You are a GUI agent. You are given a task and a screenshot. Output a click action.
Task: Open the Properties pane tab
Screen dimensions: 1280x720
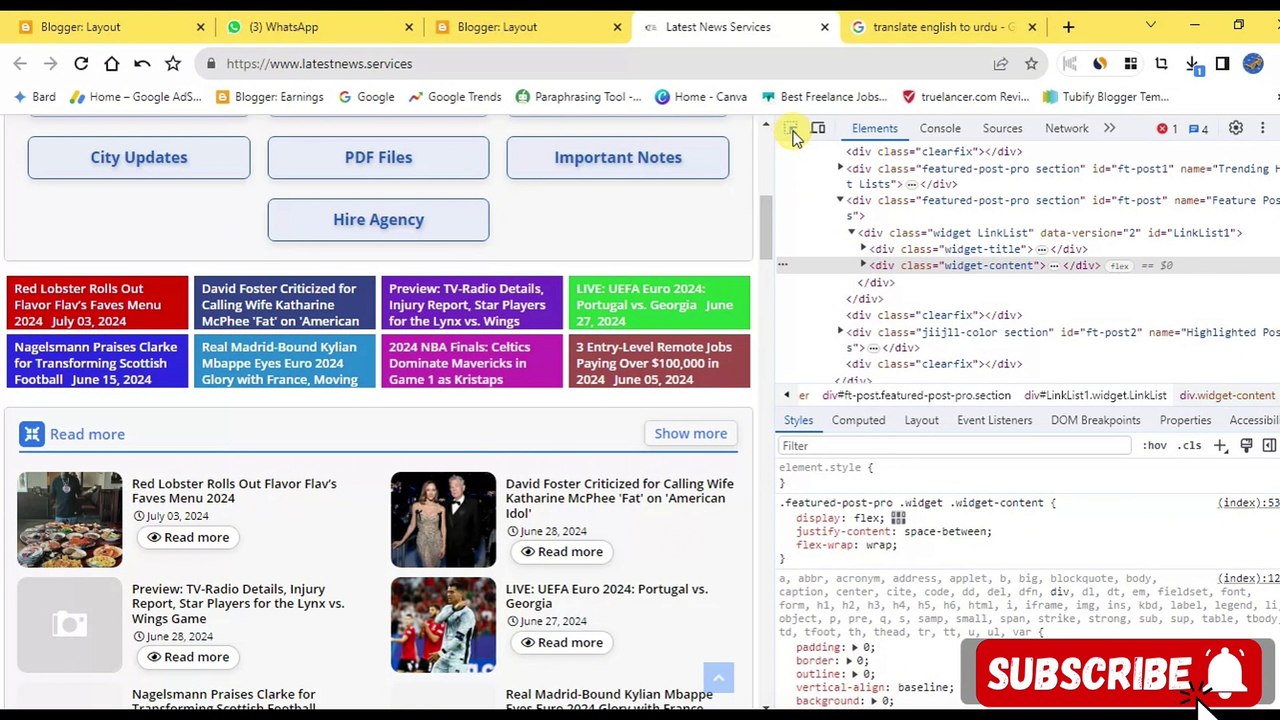[1186, 421]
